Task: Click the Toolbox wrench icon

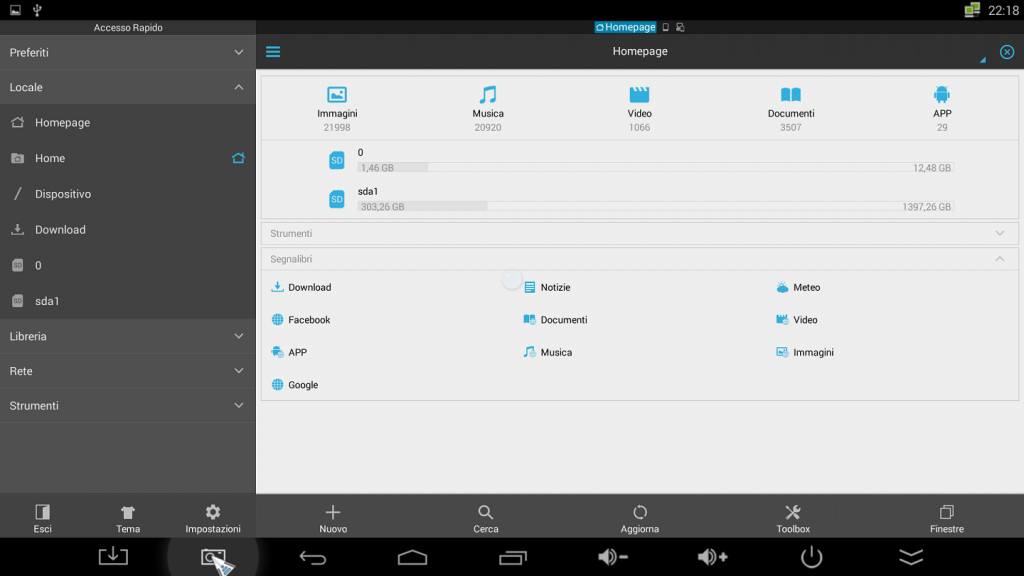Action: (x=793, y=513)
